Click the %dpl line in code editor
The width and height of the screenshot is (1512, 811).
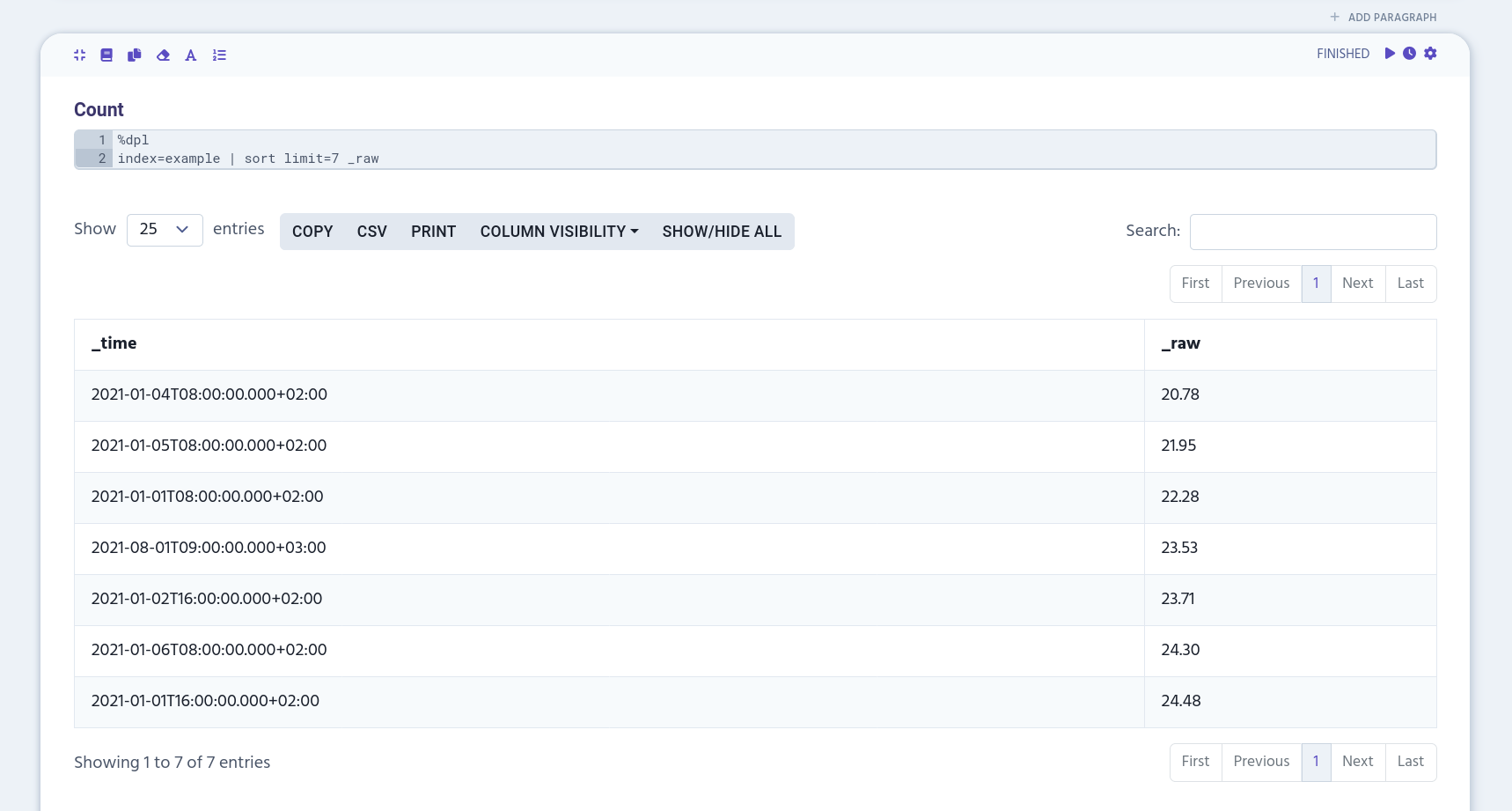[x=774, y=140]
